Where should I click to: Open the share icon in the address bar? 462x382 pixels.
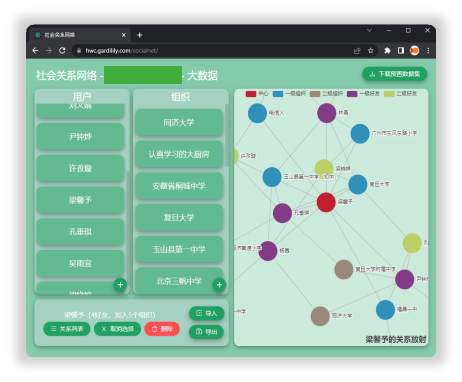point(357,51)
